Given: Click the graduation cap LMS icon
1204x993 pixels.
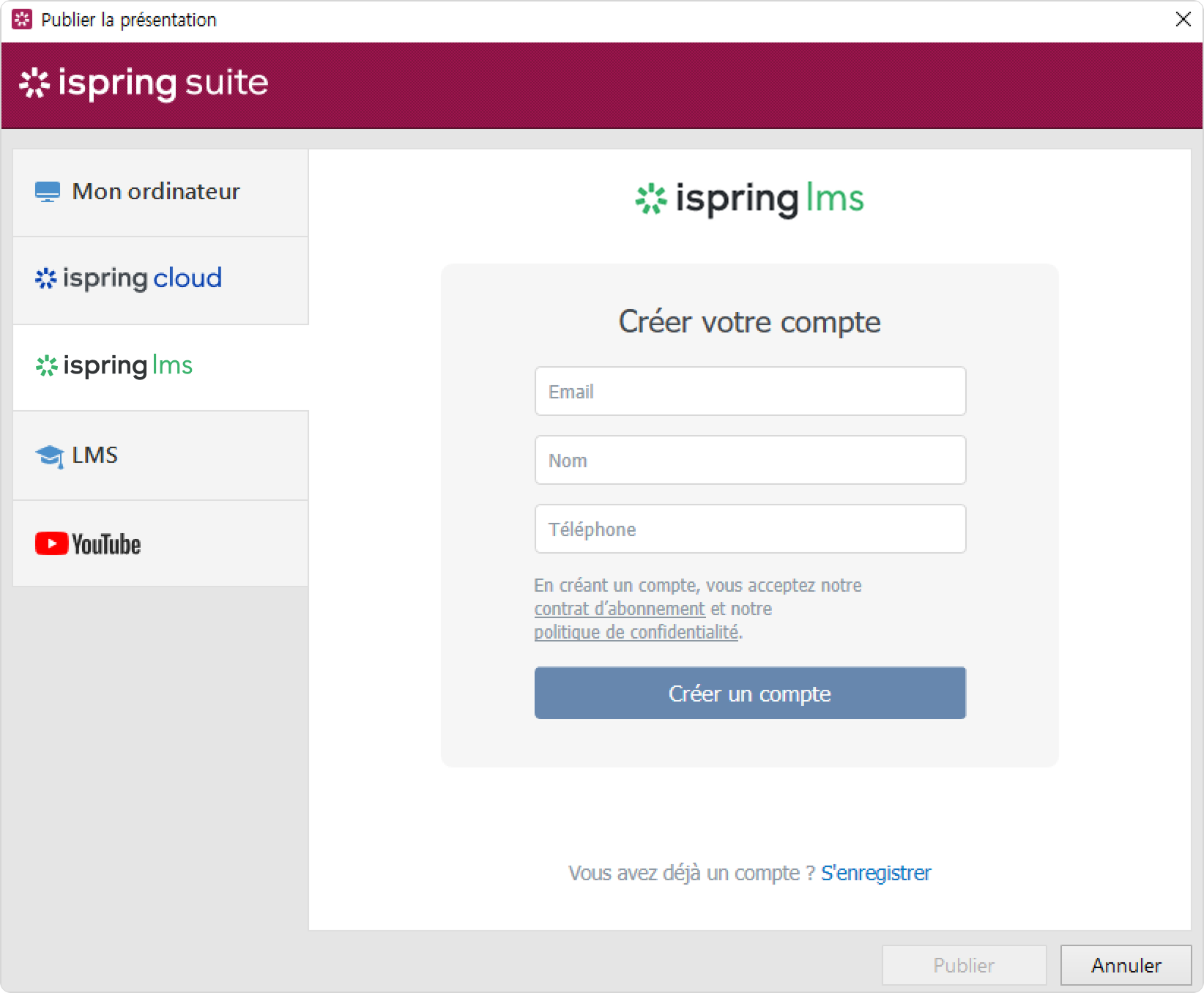Looking at the screenshot, I should (49, 456).
